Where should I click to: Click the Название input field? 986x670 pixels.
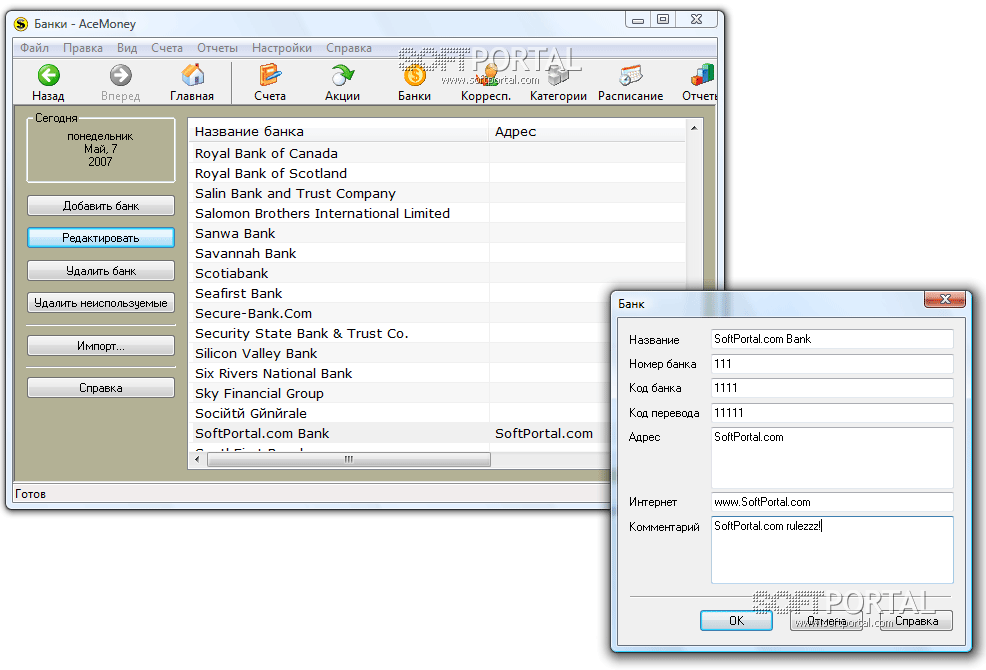(x=833, y=339)
